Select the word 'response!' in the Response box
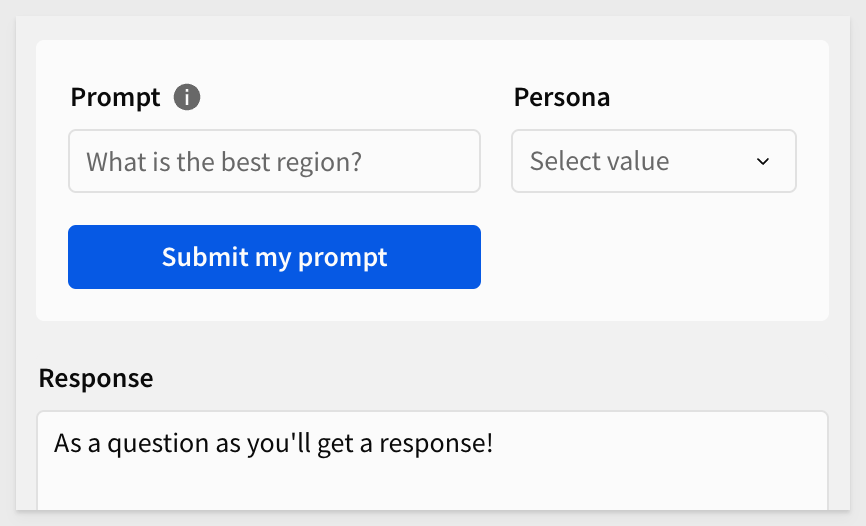The width and height of the screenshot is (866, 526). pyautogui.click(x=436, y=444)
